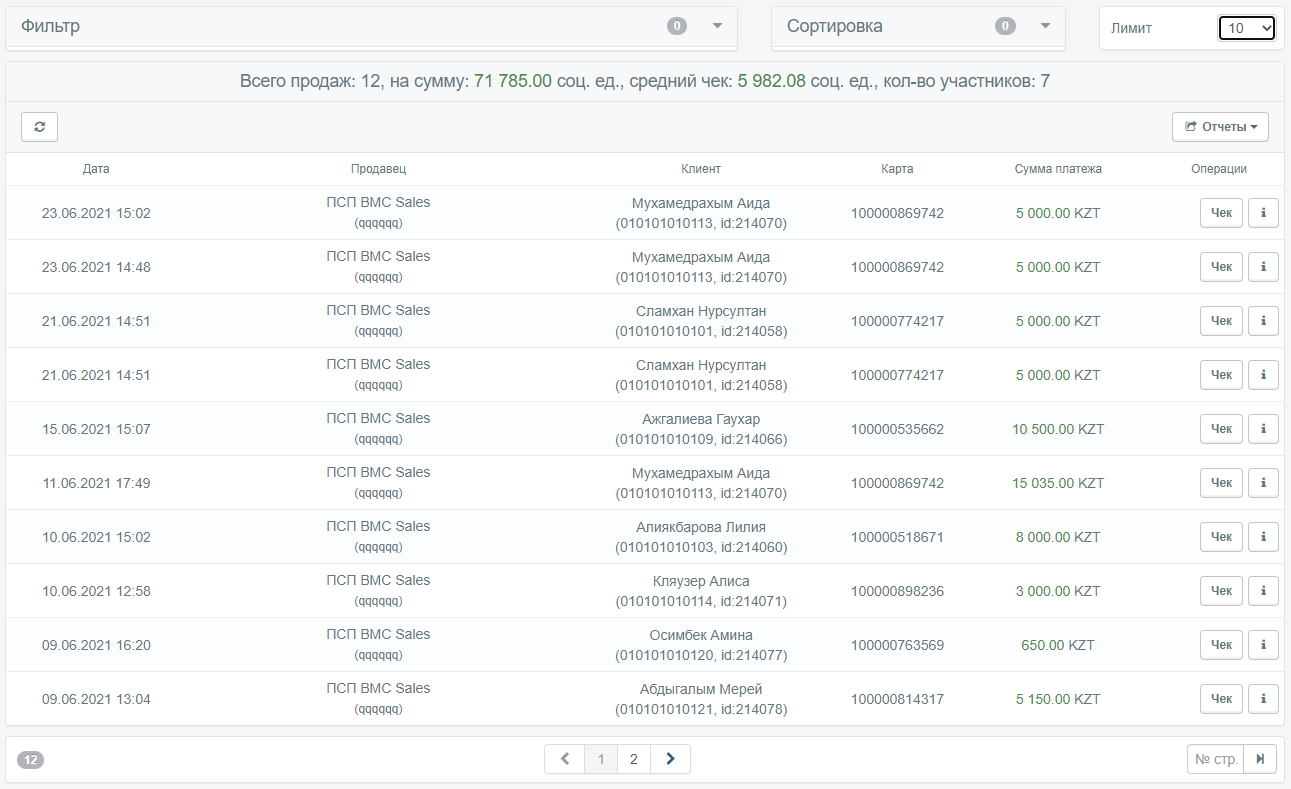Screen dimensions: 1291x789
Task: Switch to page 2 in pagination
Action: (x=634, y=759)
